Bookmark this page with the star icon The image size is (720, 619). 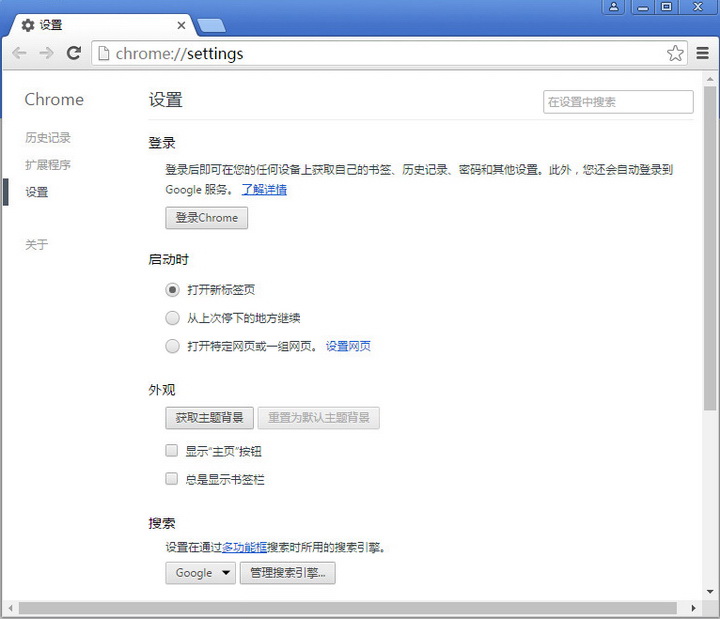[675, 53]
